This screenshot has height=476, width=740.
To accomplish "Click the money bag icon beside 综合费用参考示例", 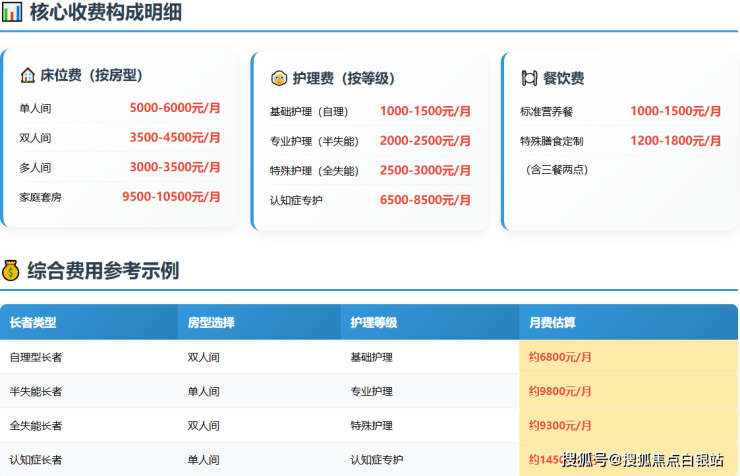I will [x=11, y=270].
